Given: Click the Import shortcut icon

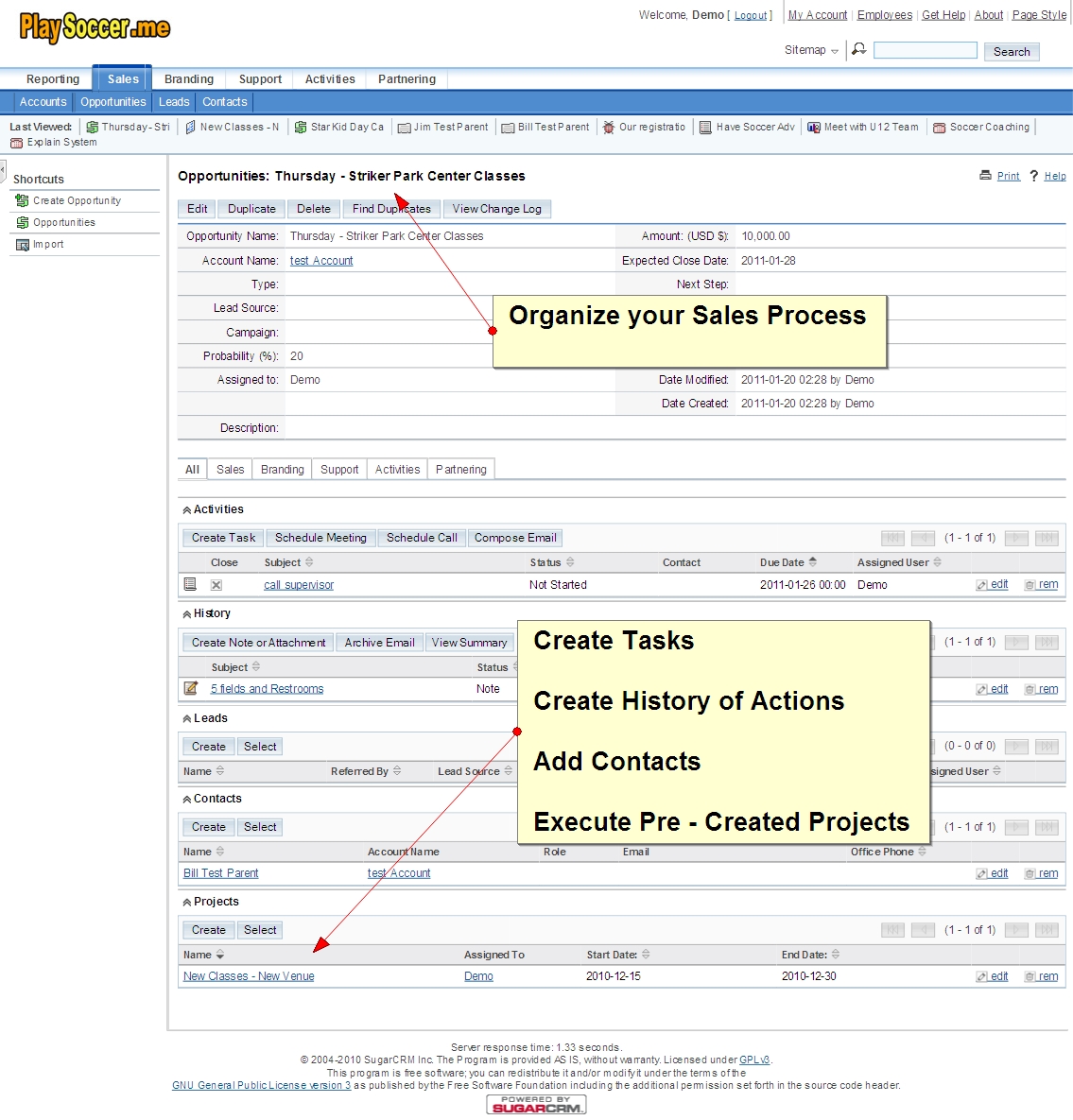Looking at the screenshot, I should [x=22, y=245].
